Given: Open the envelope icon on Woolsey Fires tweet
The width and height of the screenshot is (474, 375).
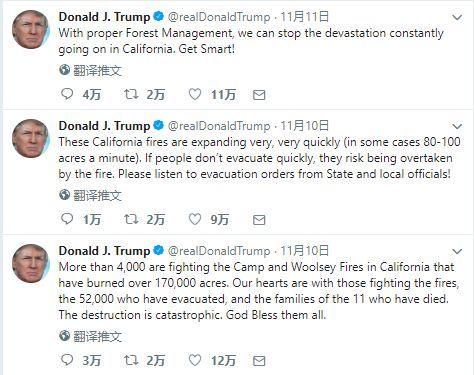Looking at the screenshot, I should pos(259,360).
